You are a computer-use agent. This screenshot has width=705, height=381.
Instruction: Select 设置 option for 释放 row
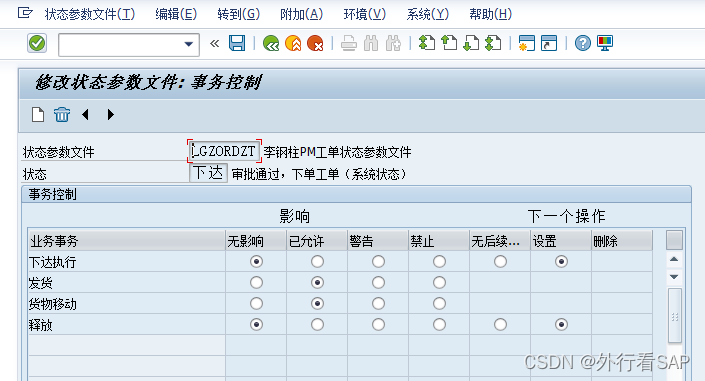pos(561,324)
